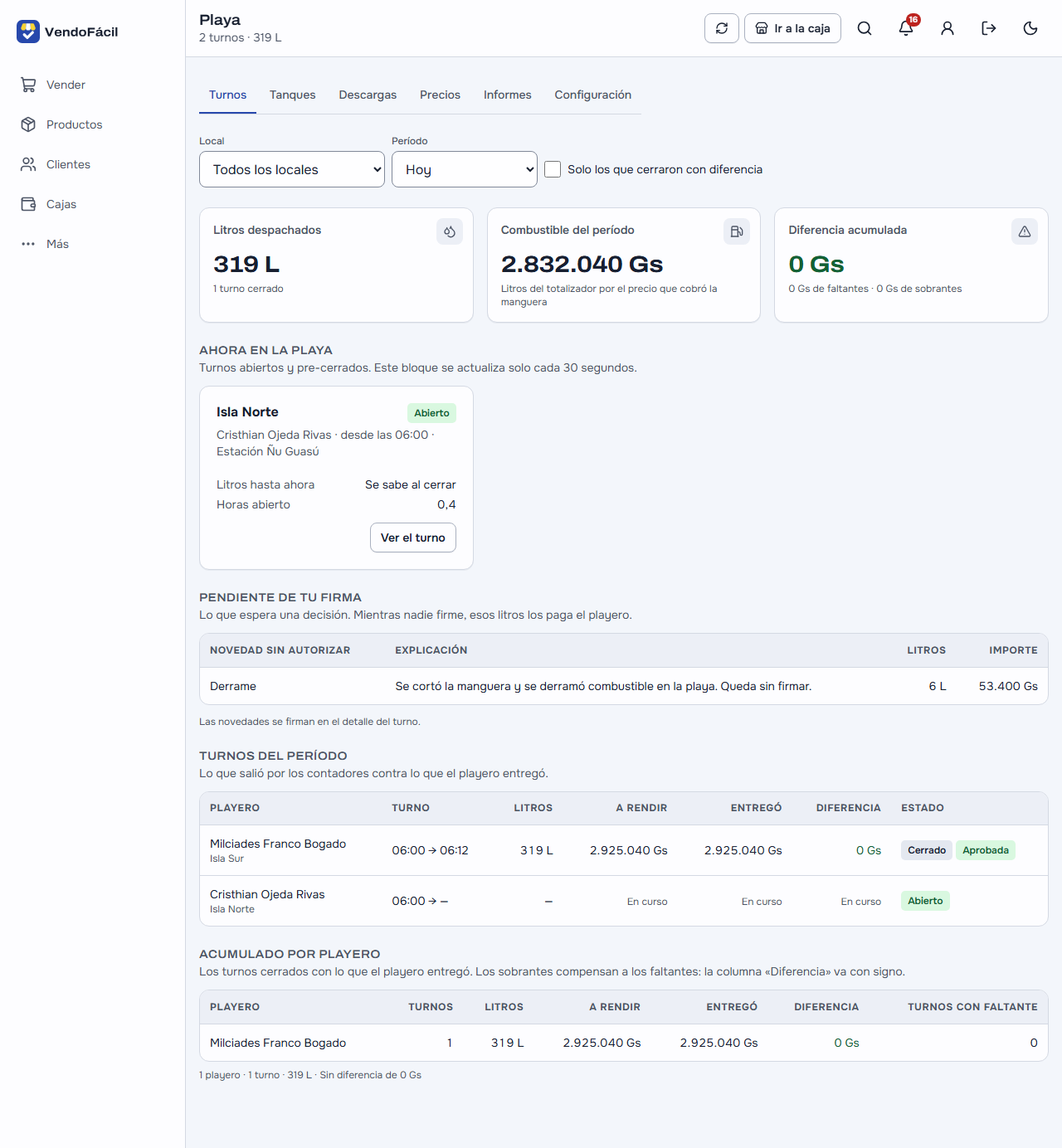Click the '53.400 Gs' importe cell
Viewport: 1062px width, 1148px height.
(x=1008, y=686)
